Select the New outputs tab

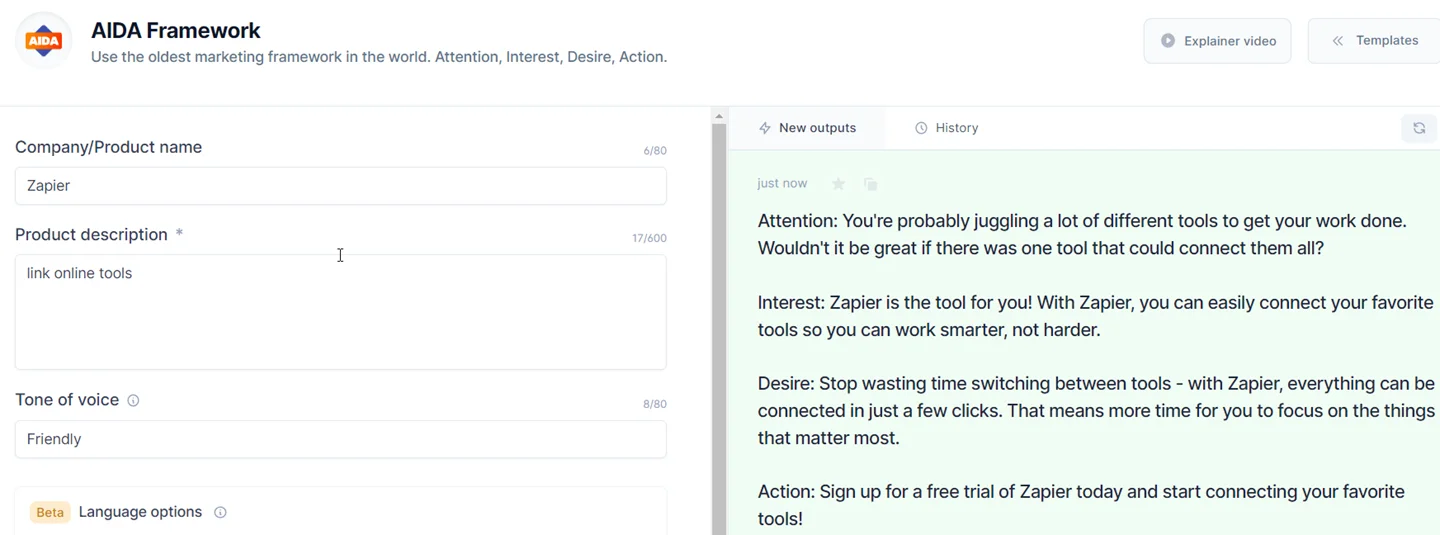[x=807, y=128]
